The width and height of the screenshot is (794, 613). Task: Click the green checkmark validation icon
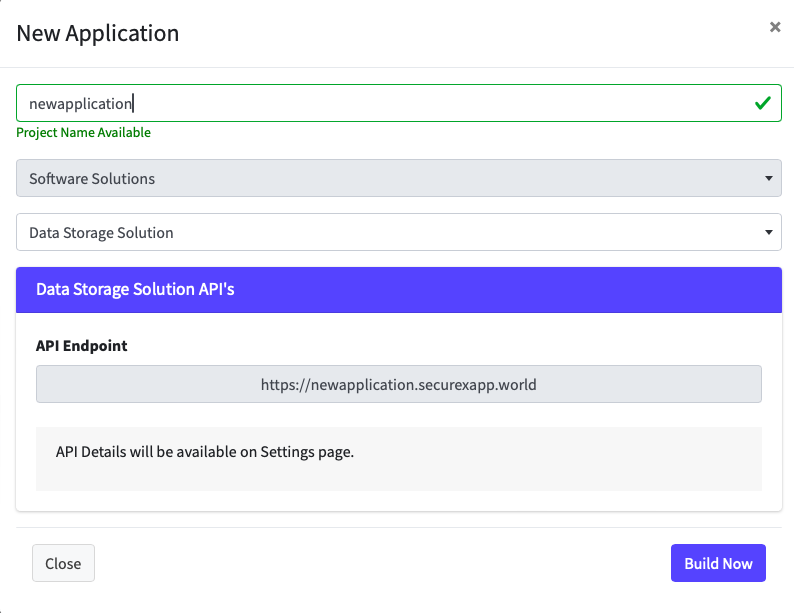762,103
